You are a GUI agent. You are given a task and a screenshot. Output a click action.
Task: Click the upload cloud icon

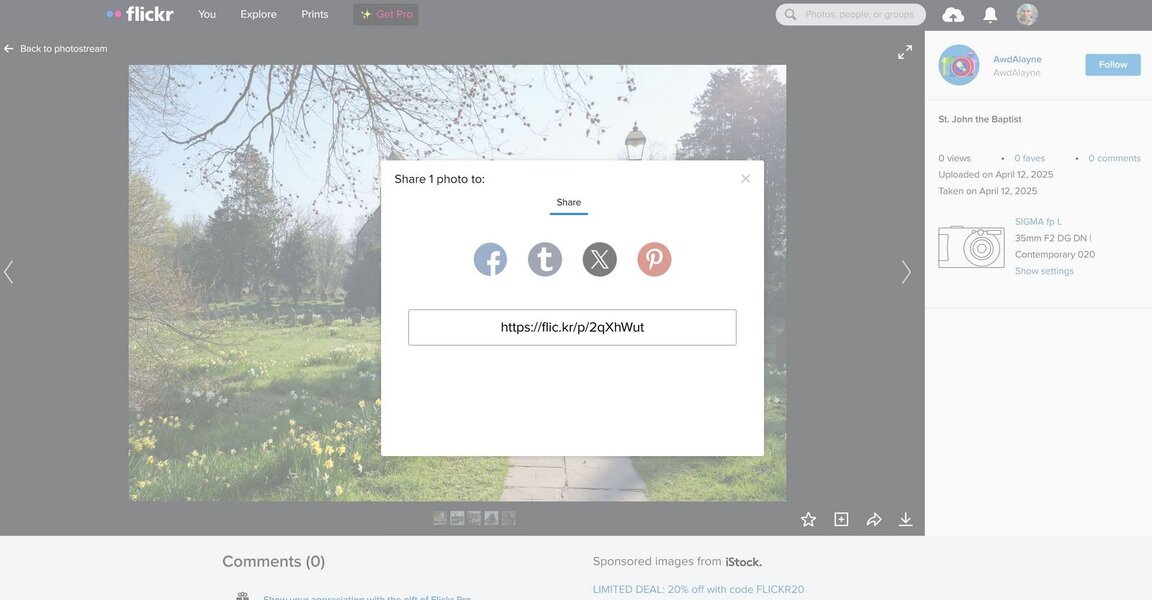coord(953,15)
